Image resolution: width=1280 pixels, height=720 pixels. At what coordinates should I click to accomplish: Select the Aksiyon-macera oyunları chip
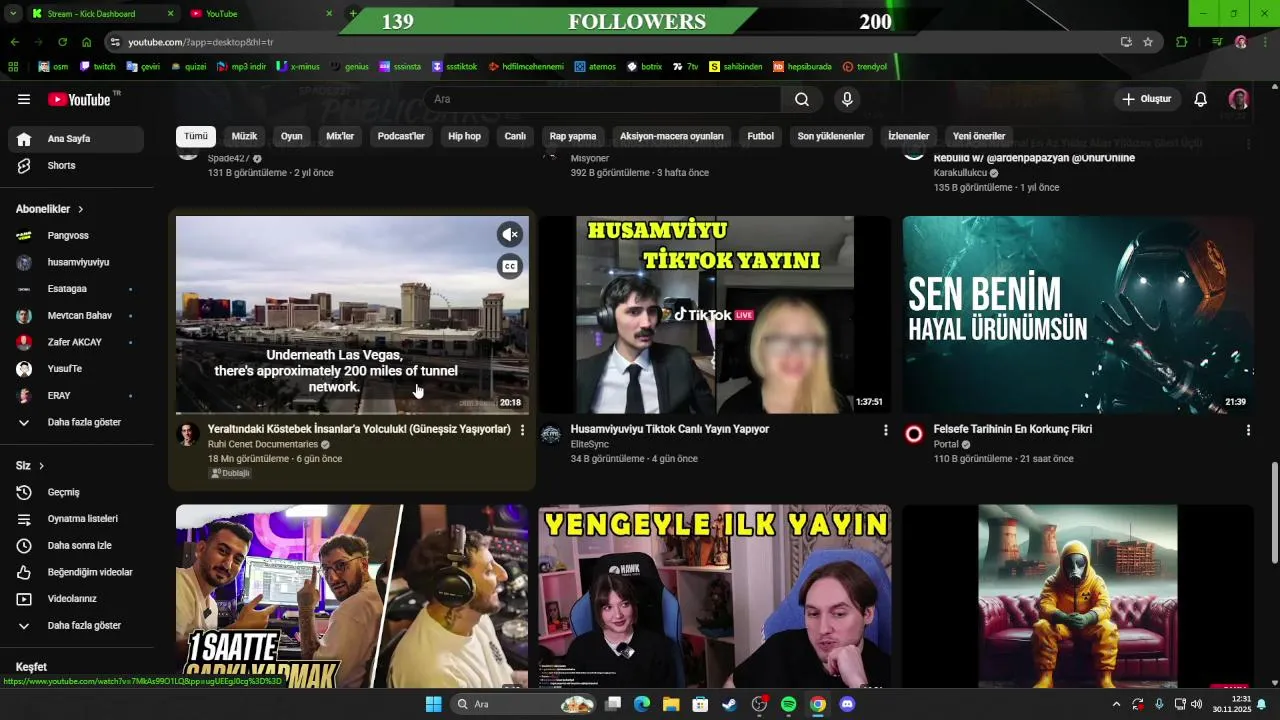672,136
